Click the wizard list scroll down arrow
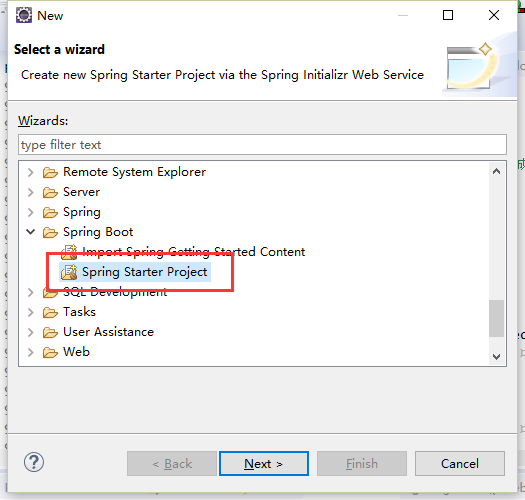525x500 pixels. coord(497,356)
